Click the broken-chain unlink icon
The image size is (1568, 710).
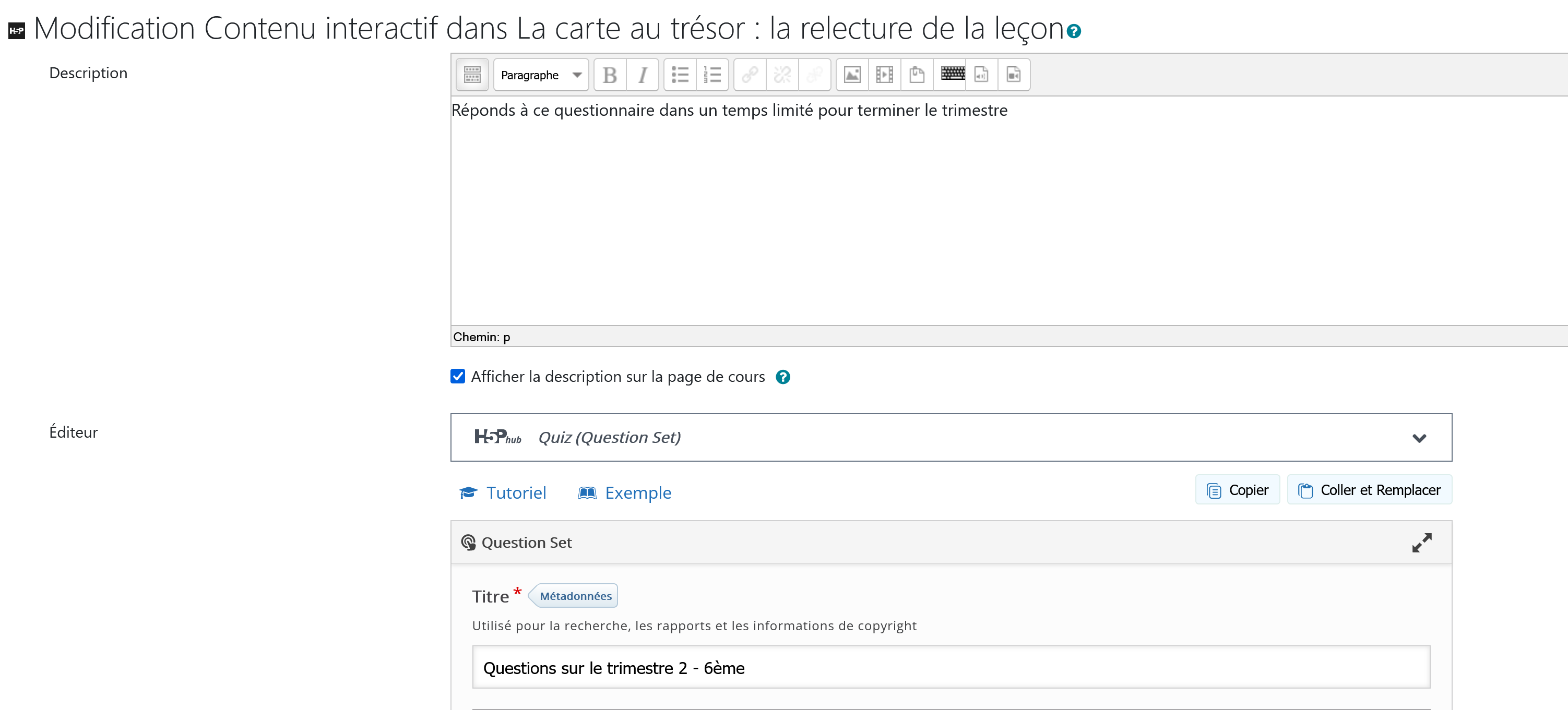(782, 75)
